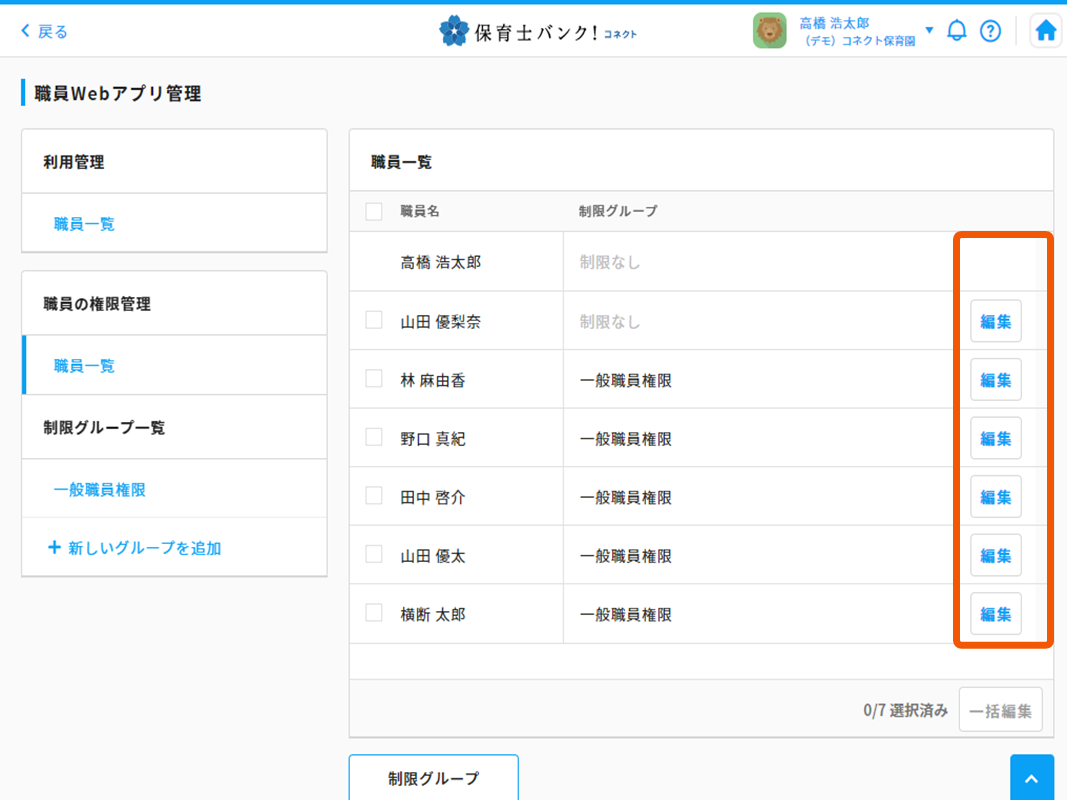Edit permissions for 横断 太郎
This screenshot has height=800, width=1067.
pos(995,614)
